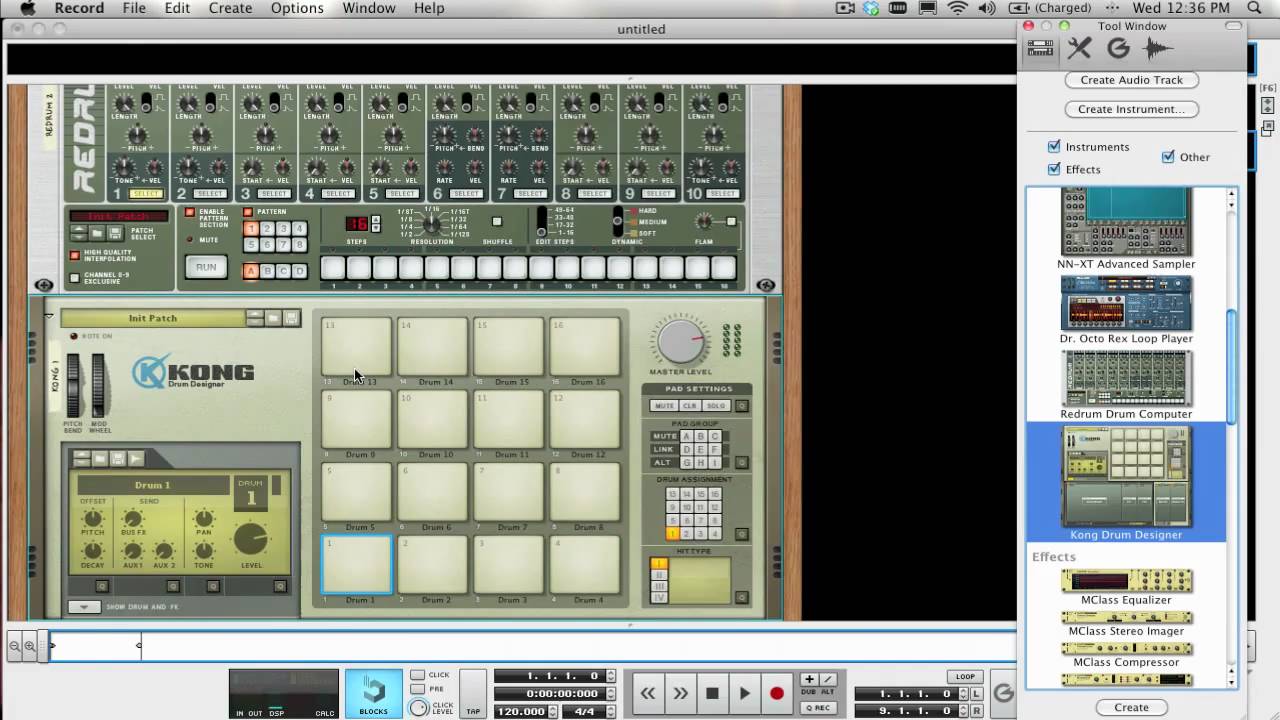
Task: Toggle the Loop button in transport
Action: (x=965, y=677)
